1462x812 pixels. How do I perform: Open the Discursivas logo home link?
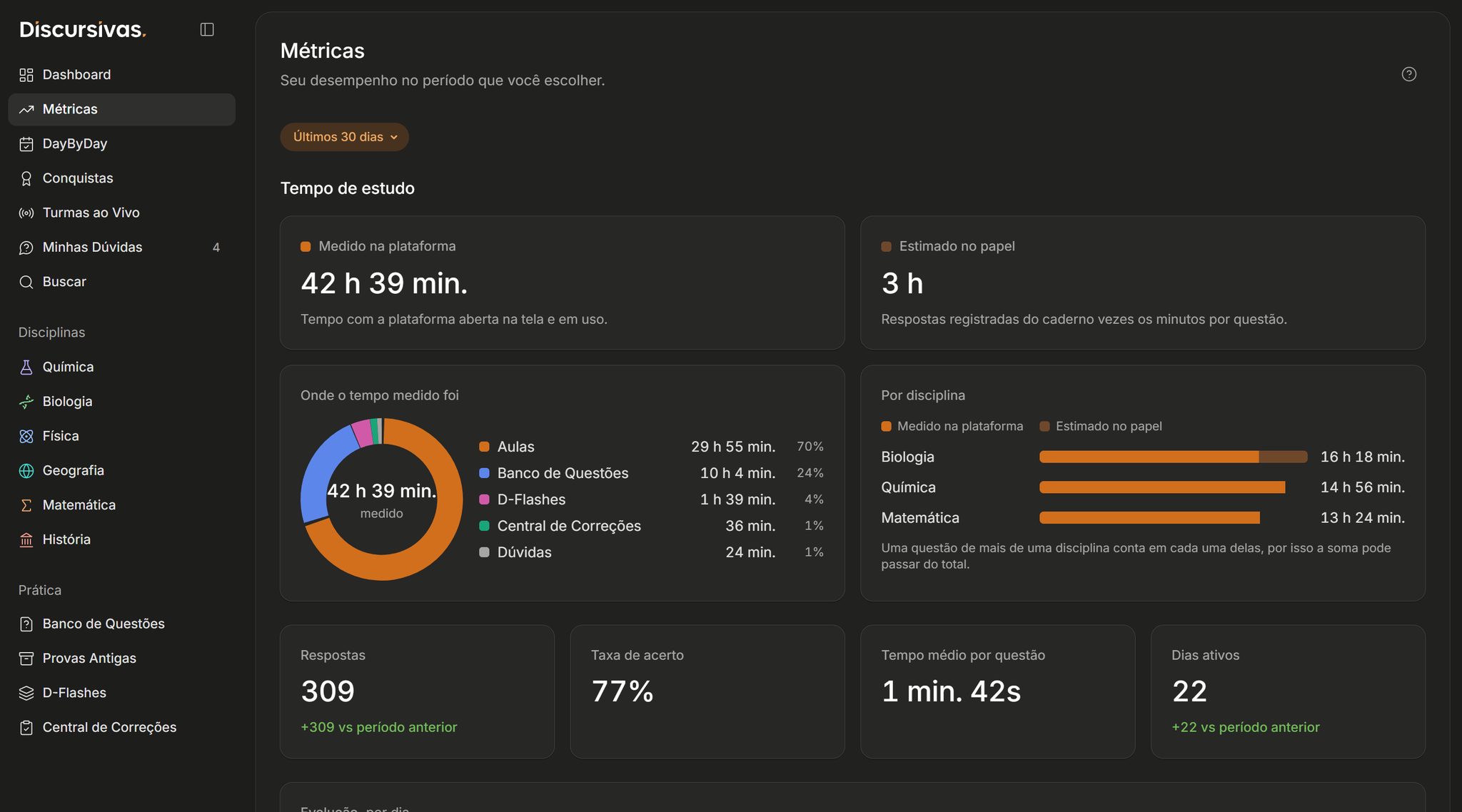pyautogui.click(x=83, y=29)
